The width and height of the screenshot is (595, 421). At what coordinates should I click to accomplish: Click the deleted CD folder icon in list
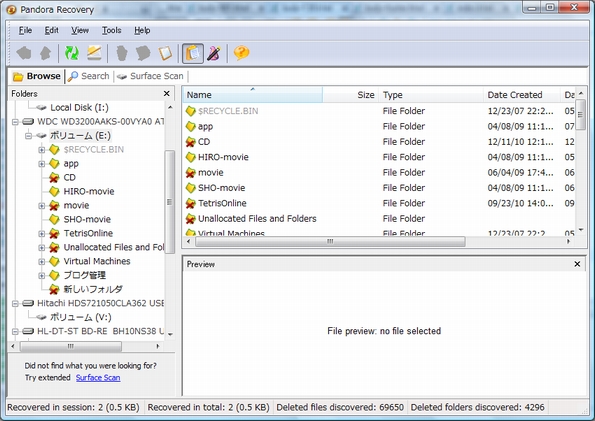point(190,142)
